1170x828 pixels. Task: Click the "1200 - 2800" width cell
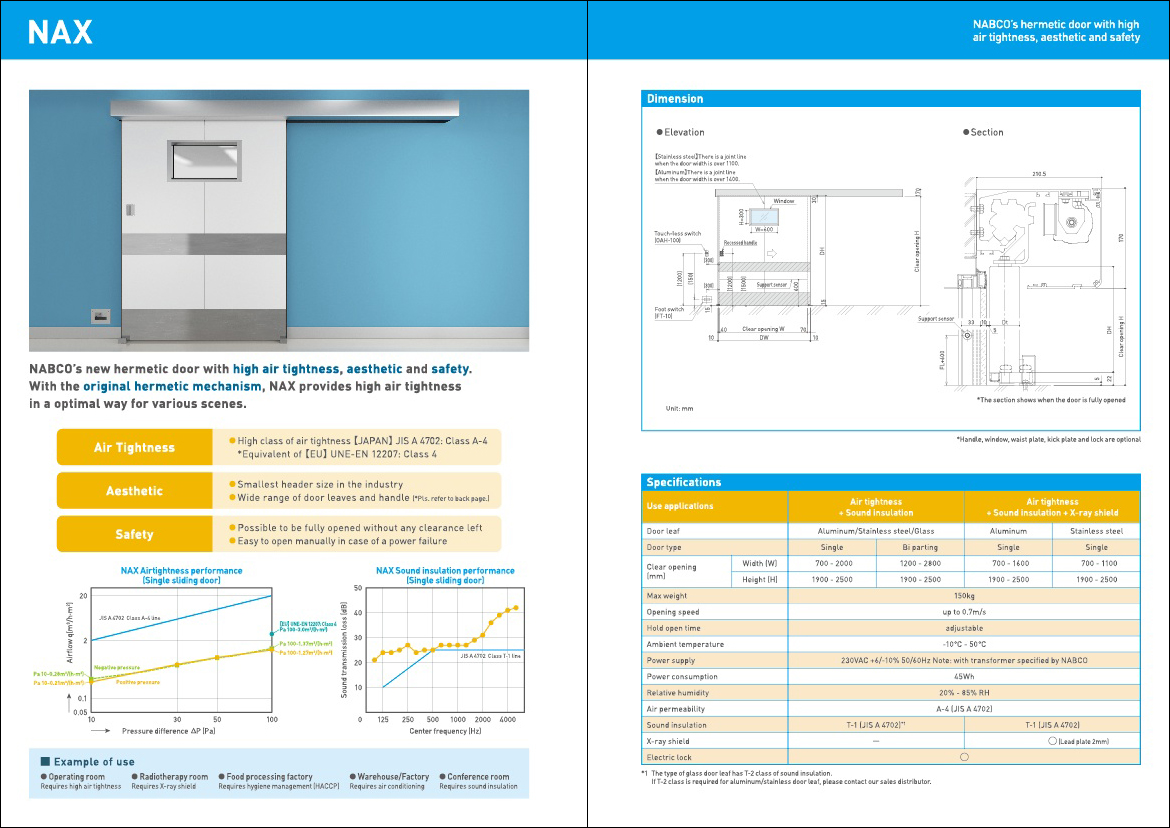920,563
